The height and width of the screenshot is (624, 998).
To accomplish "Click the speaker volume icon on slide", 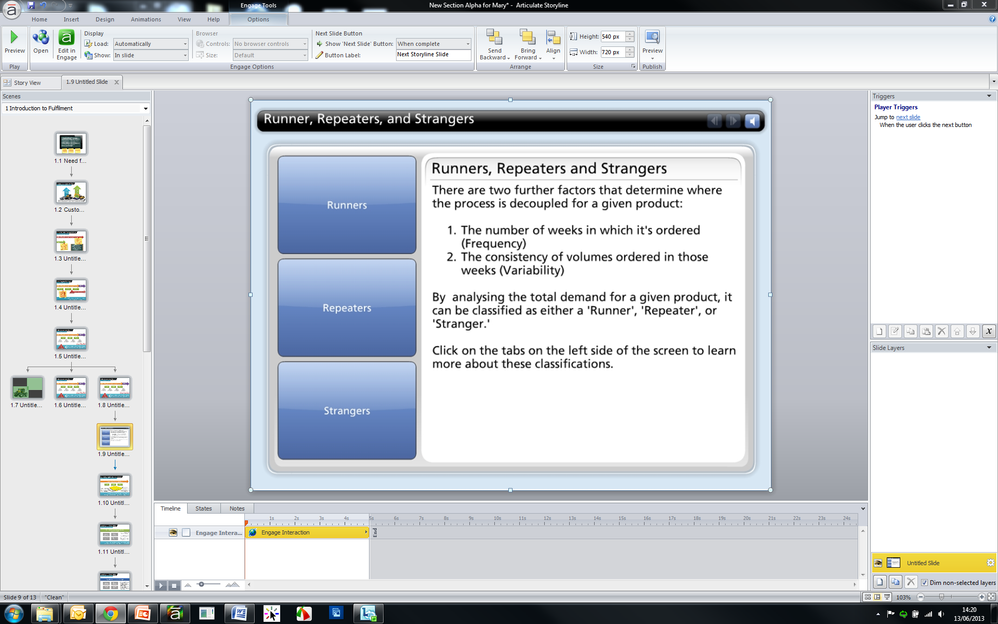I will (x=753, y=121).
